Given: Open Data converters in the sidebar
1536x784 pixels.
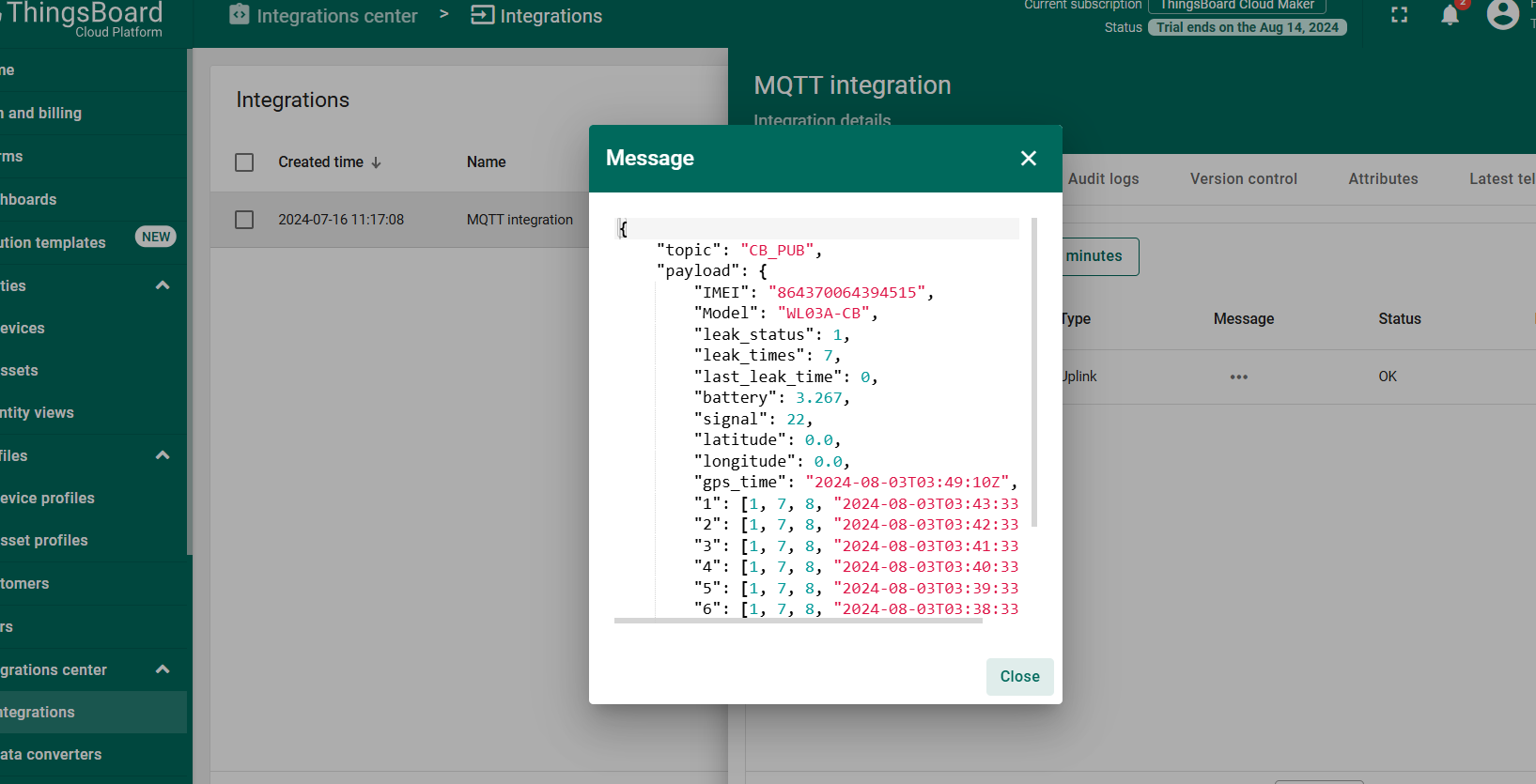Looking at the screenshot, I should [93, 755].
